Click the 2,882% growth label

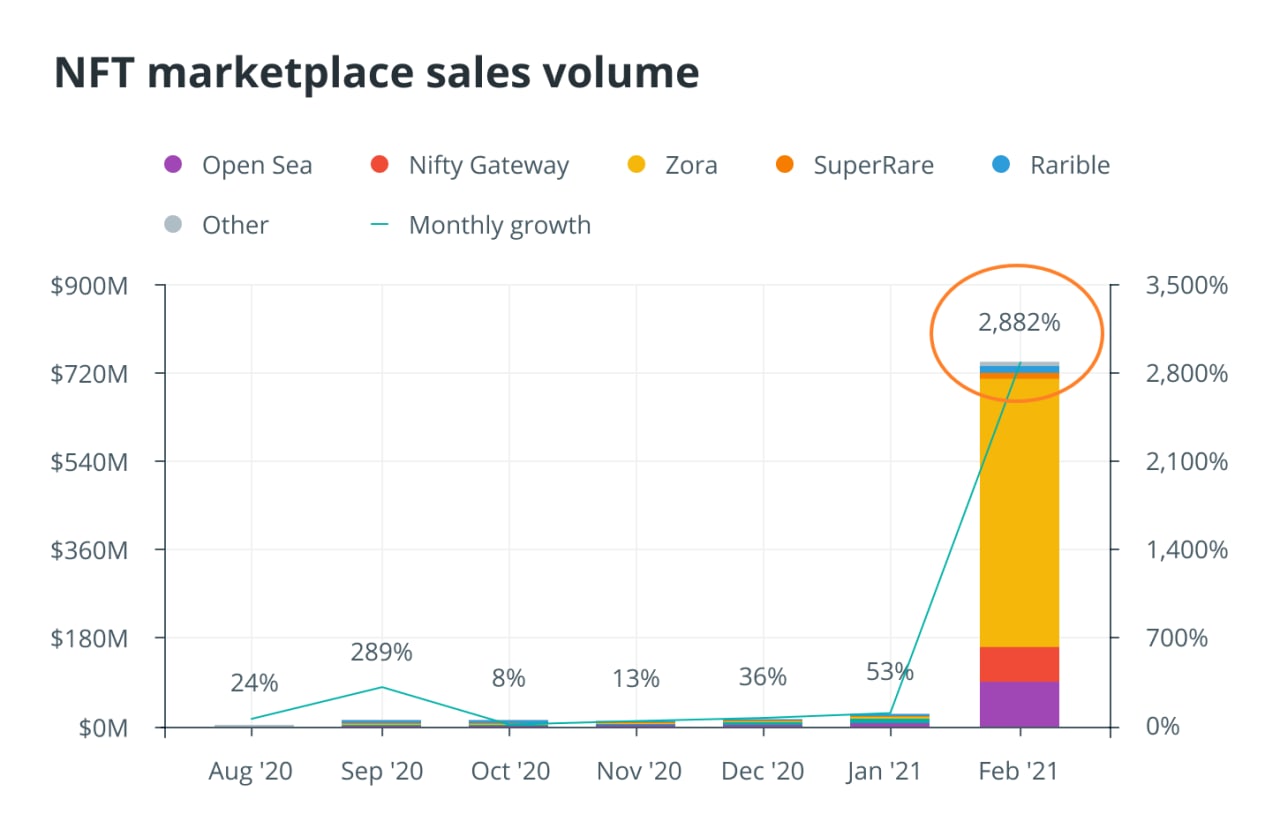1019,323
